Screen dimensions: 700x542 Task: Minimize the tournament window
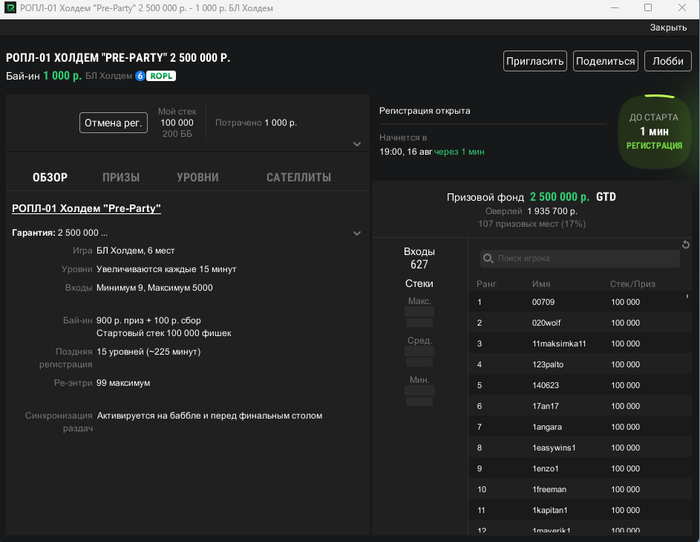click(x=615, y=8)
